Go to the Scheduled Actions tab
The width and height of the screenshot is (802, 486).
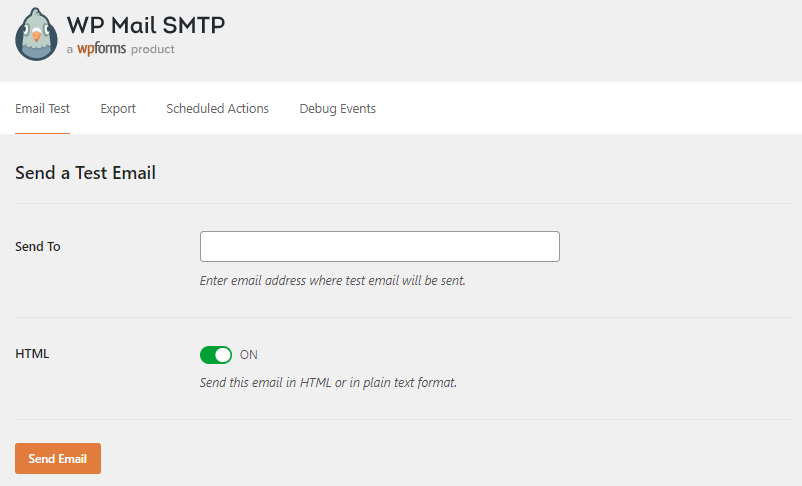[x=217, y=108]
